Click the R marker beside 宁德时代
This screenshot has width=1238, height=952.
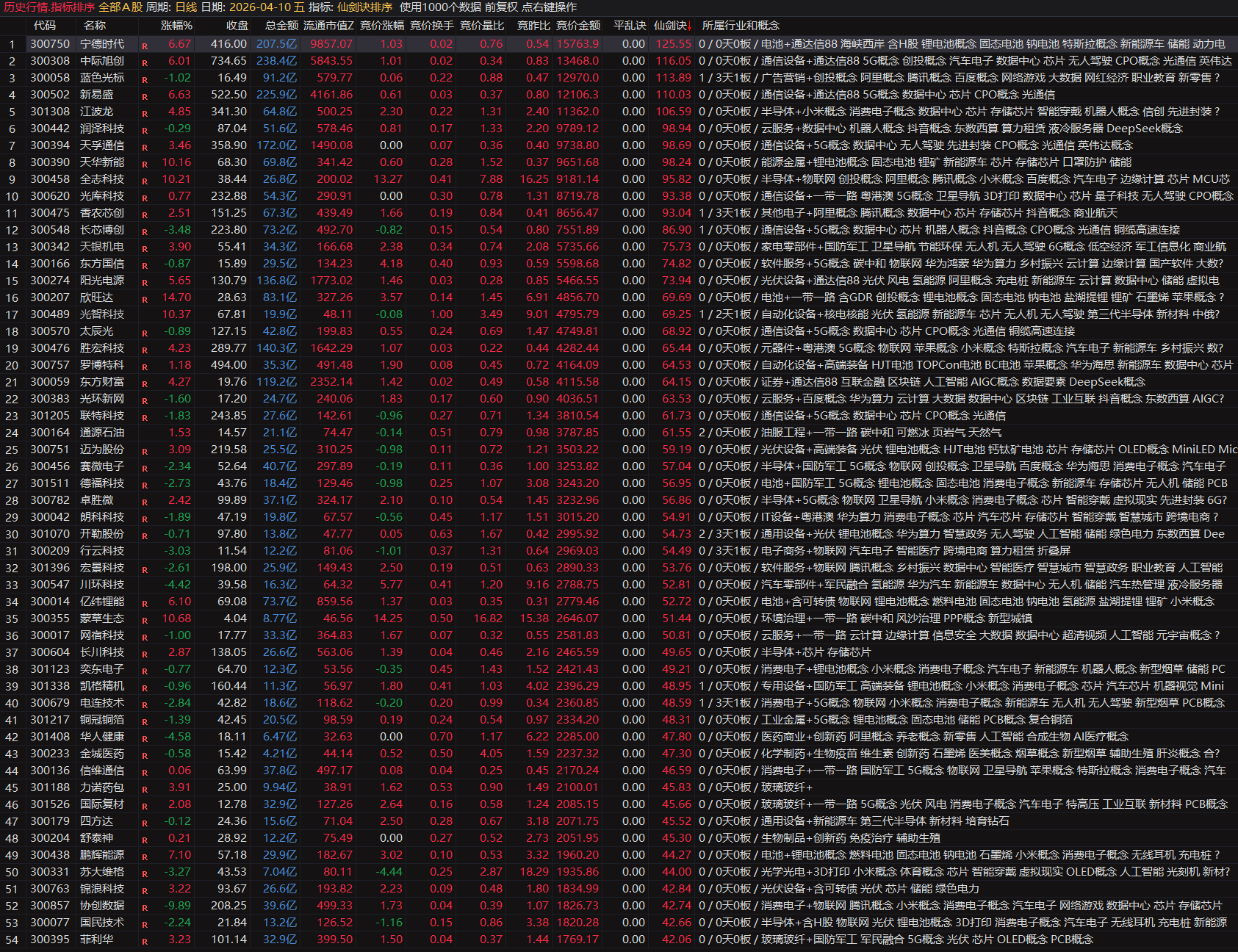tap(145, 46)
